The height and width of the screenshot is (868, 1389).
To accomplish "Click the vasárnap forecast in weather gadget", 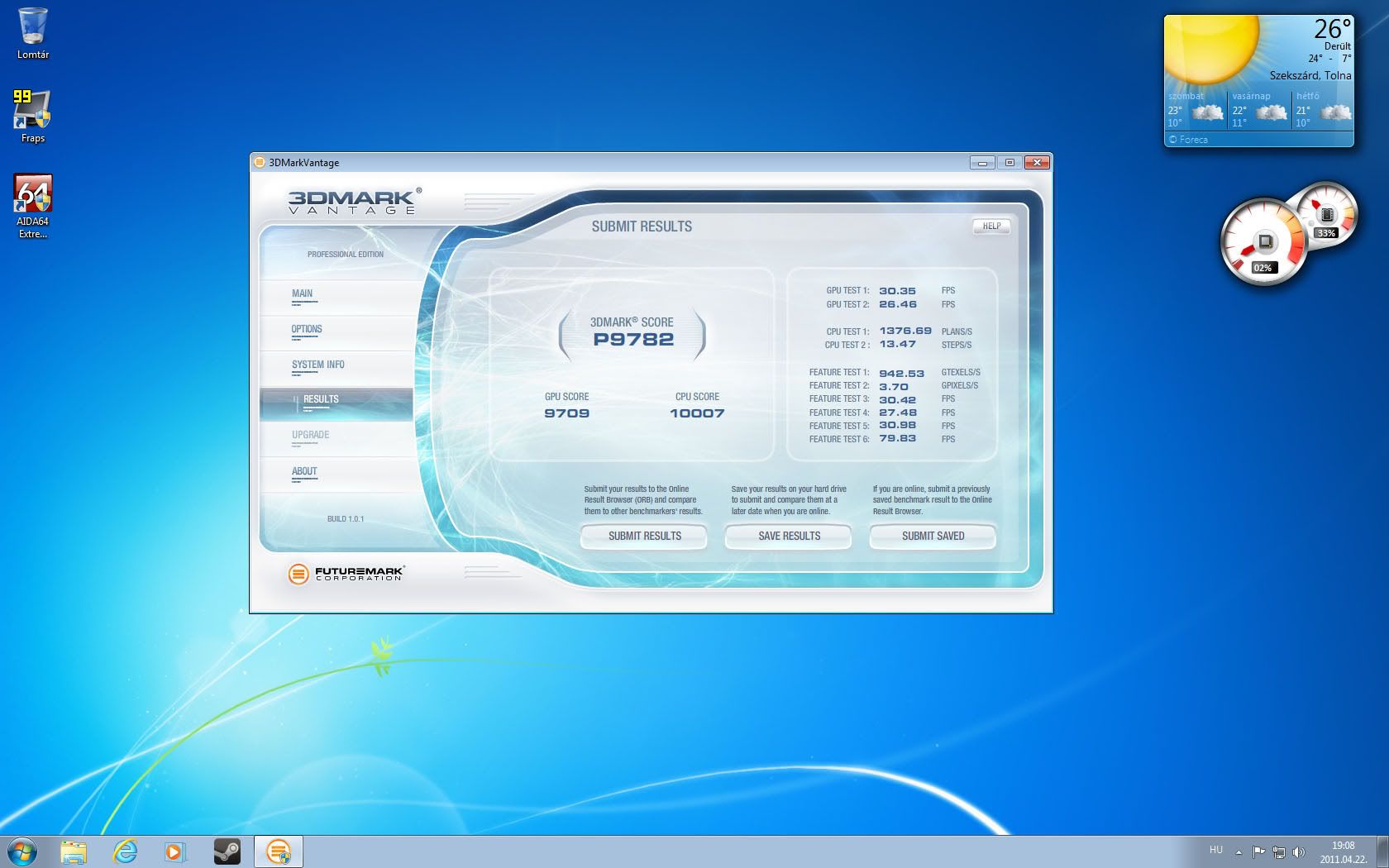I will pyautogui.click(x=1259, y=110).
